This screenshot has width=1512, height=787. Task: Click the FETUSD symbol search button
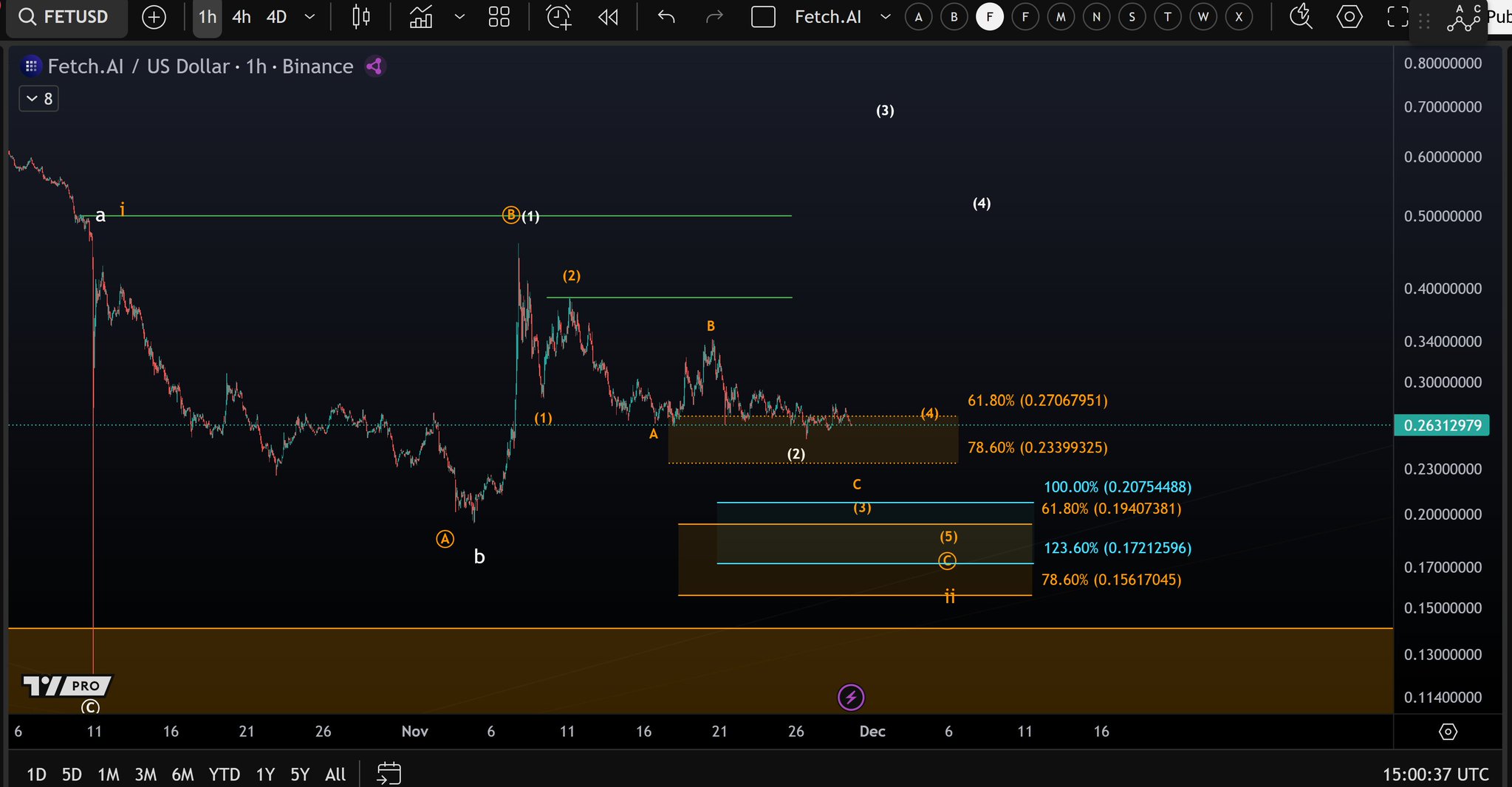64,17
